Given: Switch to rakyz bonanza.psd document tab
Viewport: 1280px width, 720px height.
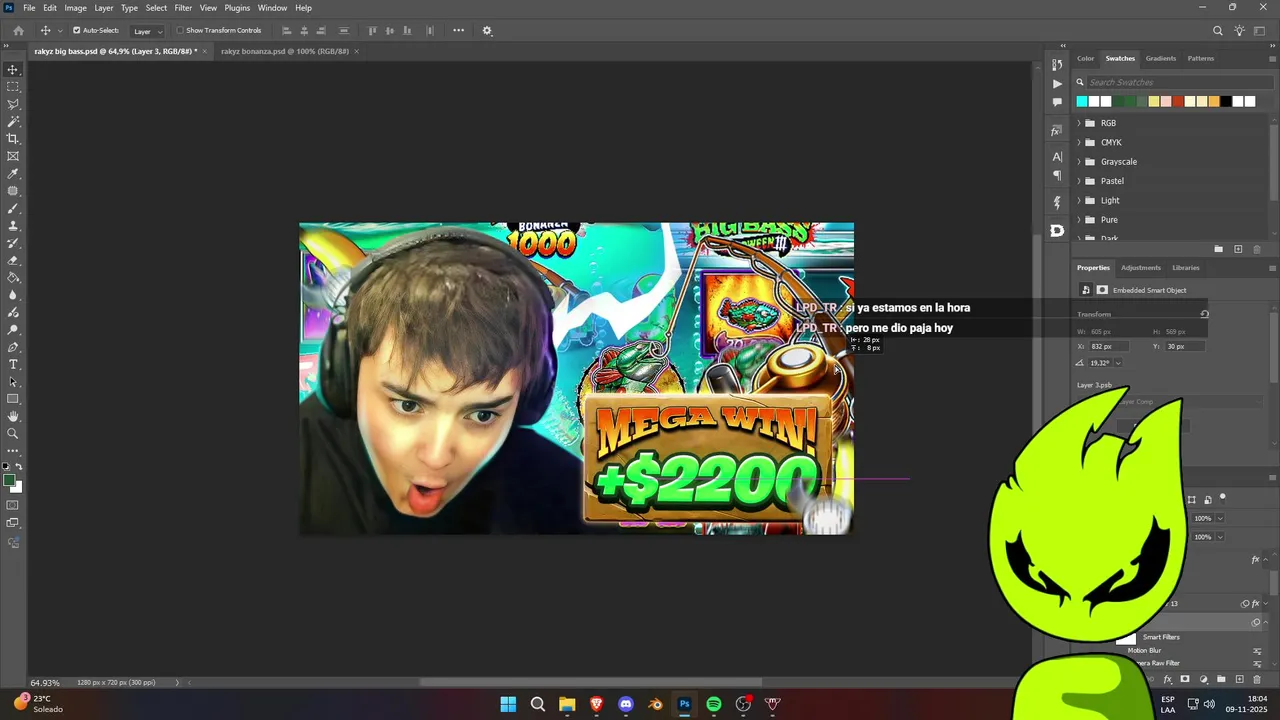Looking at the screenshot, I should click(x=285, y=51).
